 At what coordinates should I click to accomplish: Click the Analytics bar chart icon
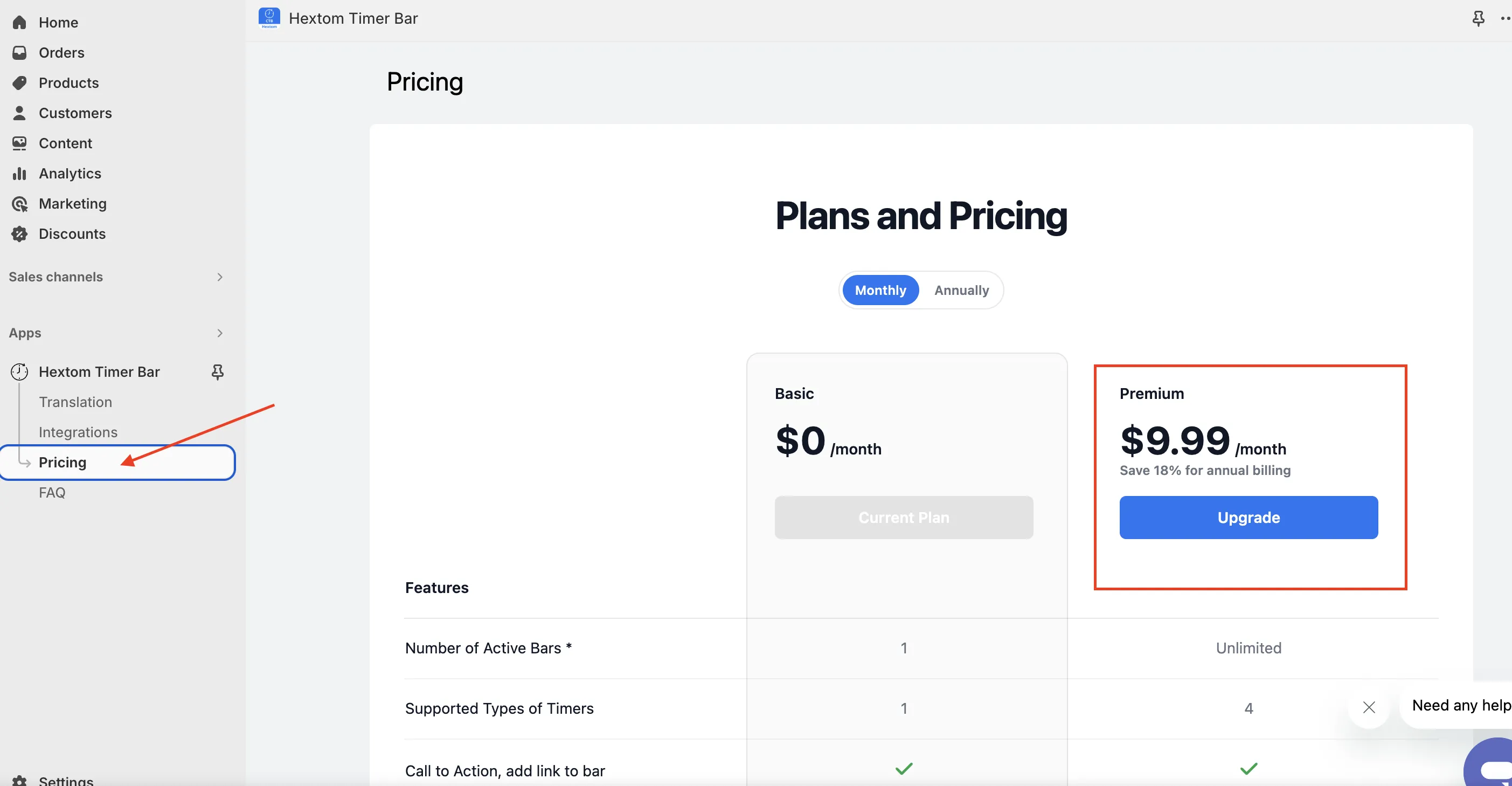(19, 173)
